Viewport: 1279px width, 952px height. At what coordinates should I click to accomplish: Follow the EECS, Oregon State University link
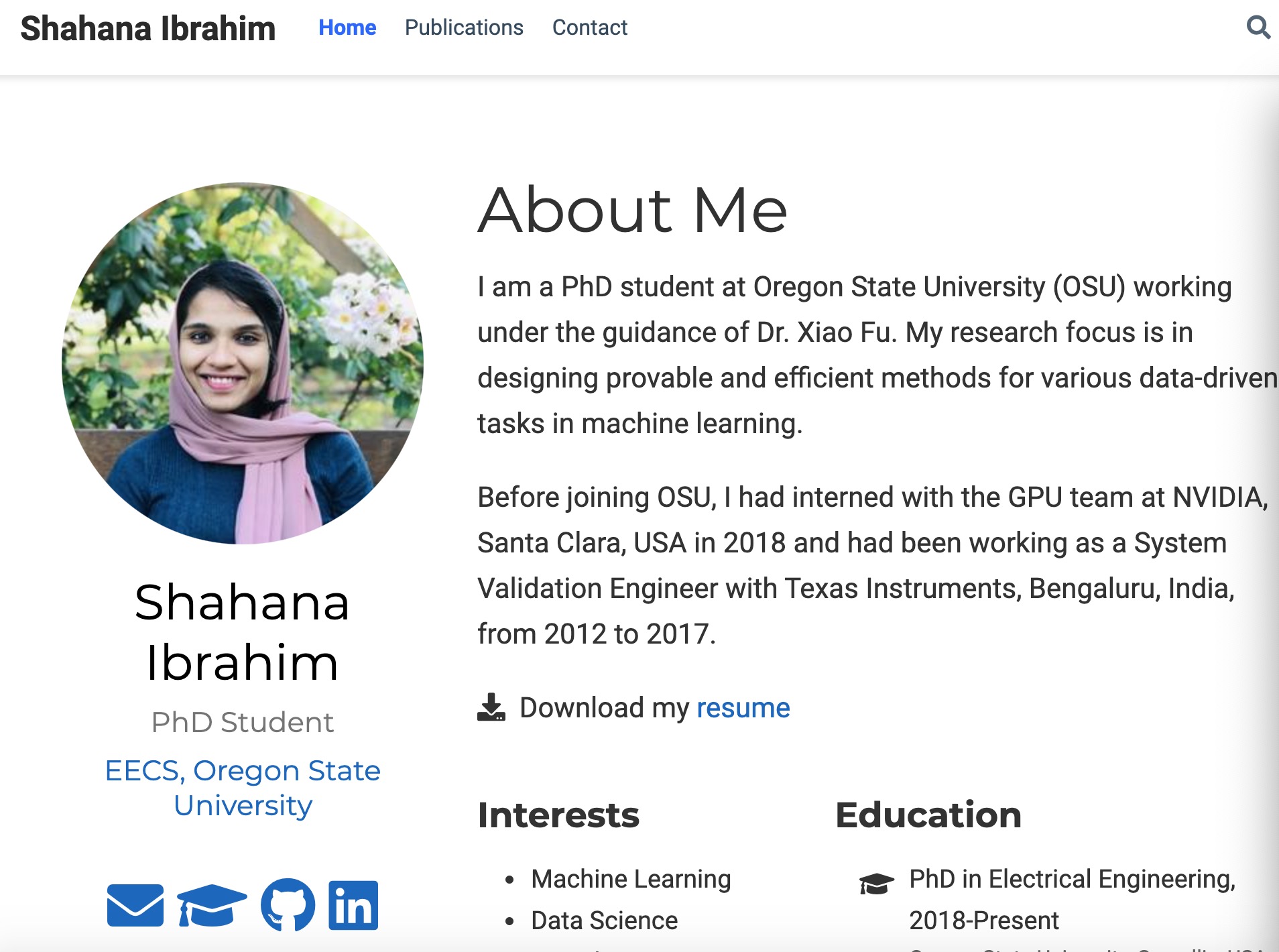coord(243,788)
